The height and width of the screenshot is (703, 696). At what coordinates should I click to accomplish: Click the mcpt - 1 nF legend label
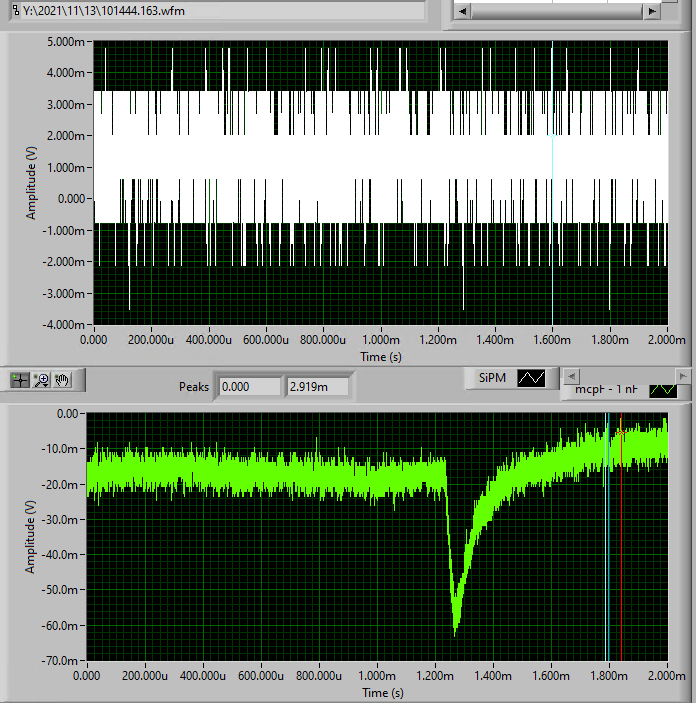pyautogui.click(x=605, y=391)
